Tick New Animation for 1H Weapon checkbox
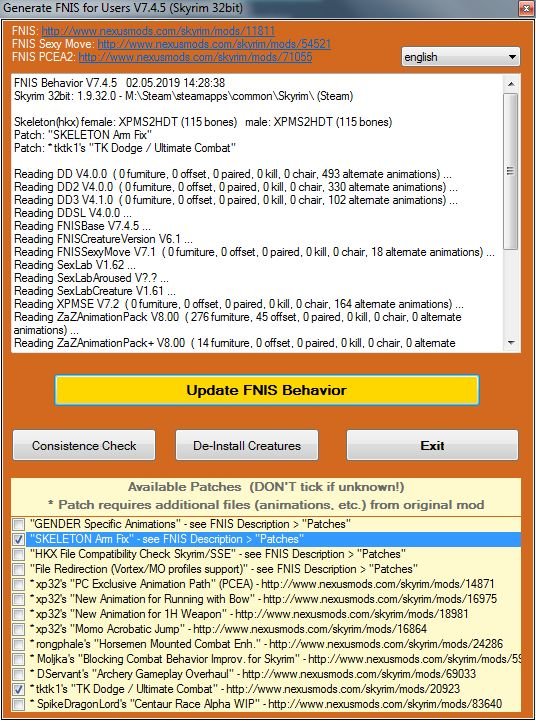This screenshot has height=721, width=536. pos(19,614)
